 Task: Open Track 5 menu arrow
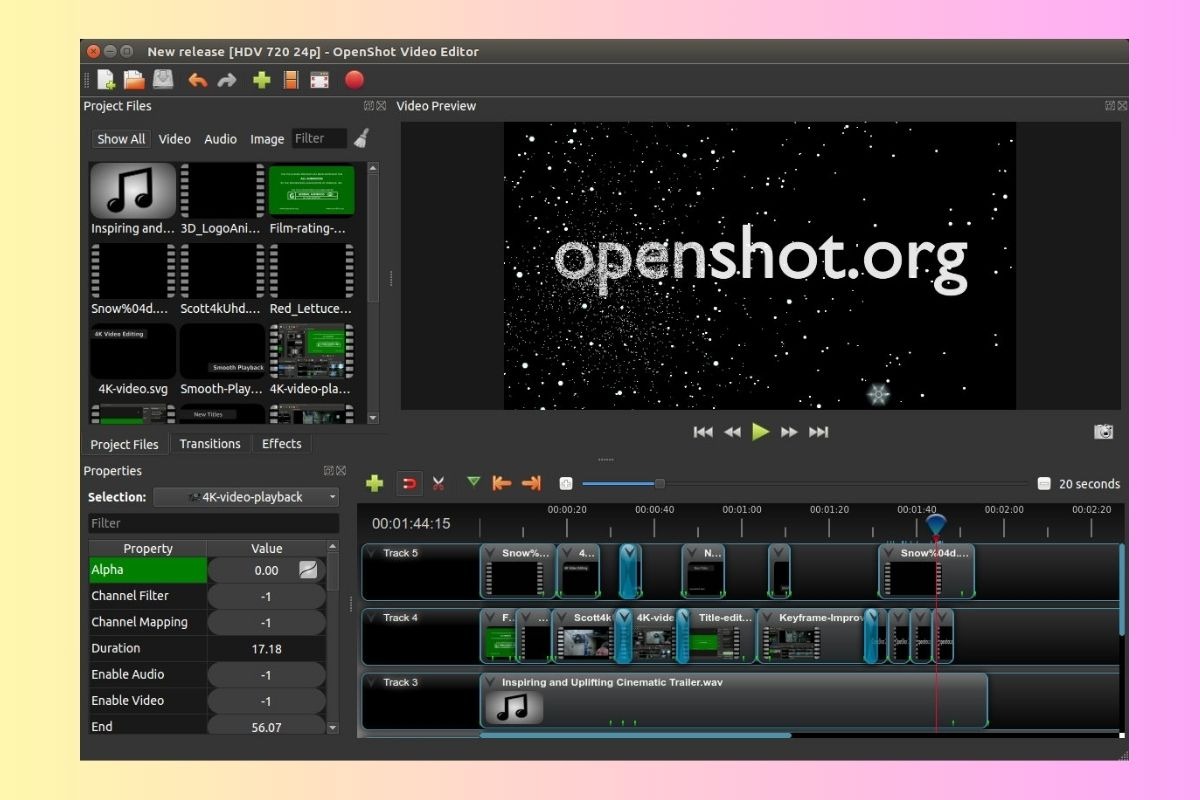point(371,552)
